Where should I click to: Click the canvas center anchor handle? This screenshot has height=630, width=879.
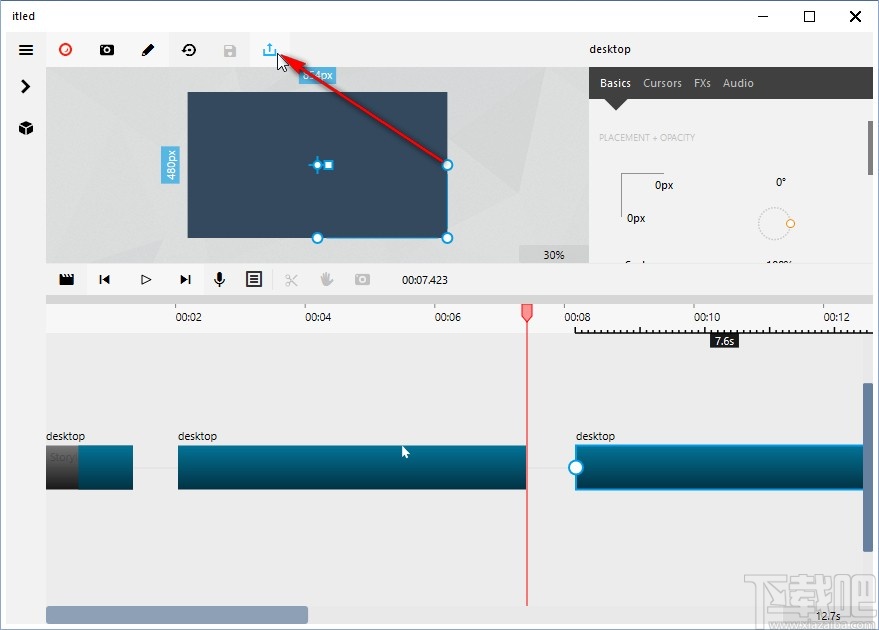tap(317, 165)
